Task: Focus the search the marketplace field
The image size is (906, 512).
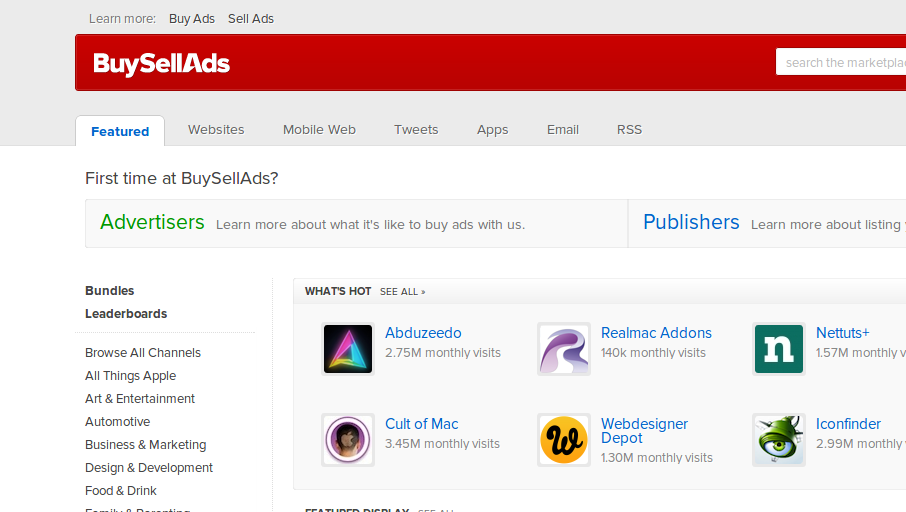Action: point(841,62)
